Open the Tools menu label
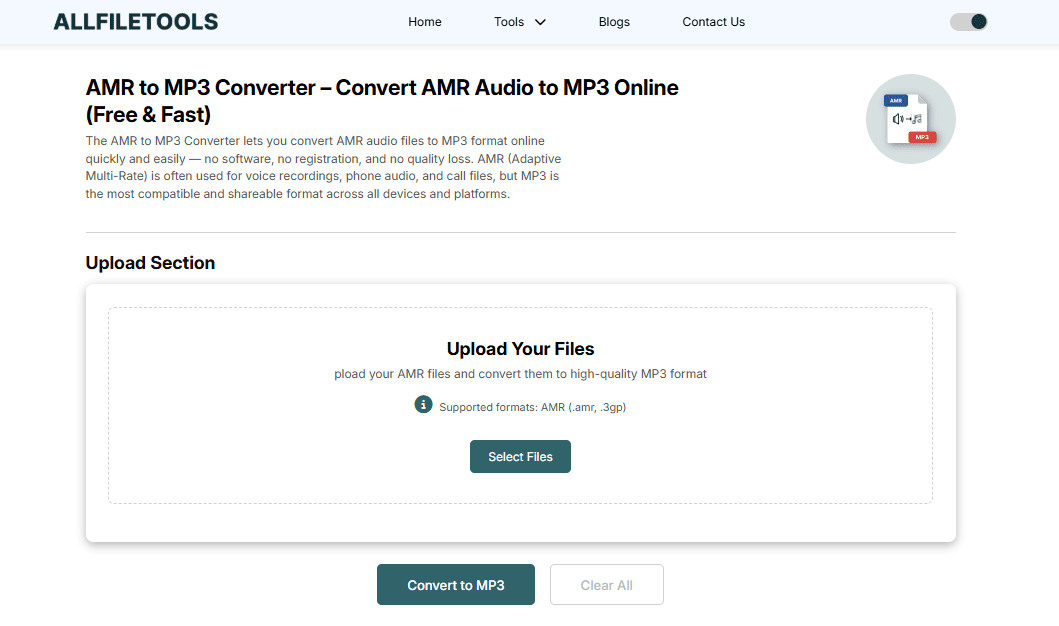This screenshot has height=626, width=1059. point(509,22)
